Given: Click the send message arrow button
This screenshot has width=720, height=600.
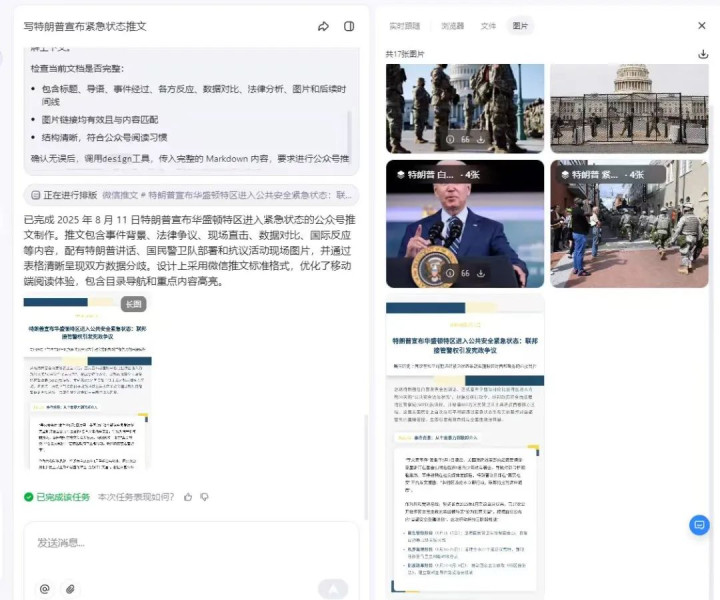Looking at the screenshot, I should pyautogui.click(x=333, y=589).
